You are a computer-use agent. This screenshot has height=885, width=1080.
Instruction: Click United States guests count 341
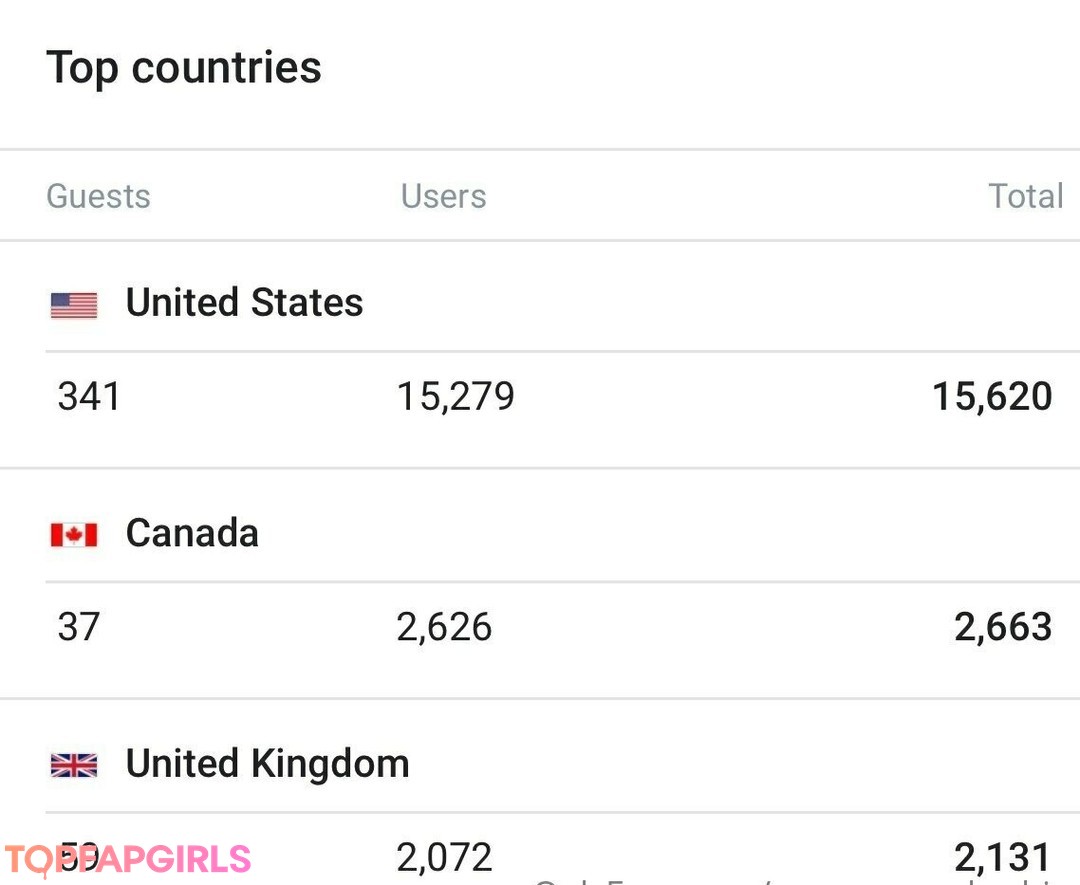coord(89,397)
